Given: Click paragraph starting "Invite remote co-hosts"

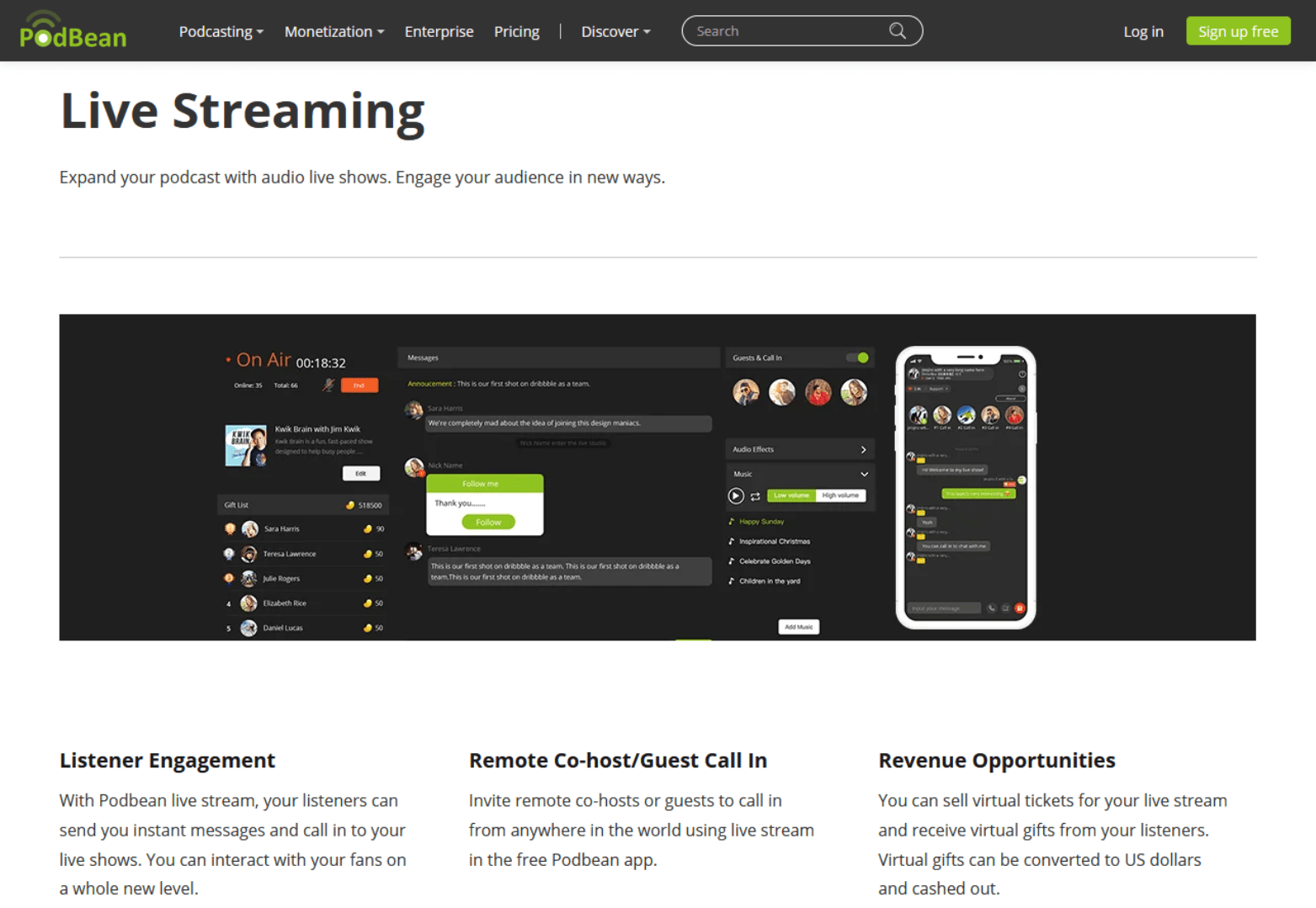Looking at the screenshot, I should [x=642, y=830].
